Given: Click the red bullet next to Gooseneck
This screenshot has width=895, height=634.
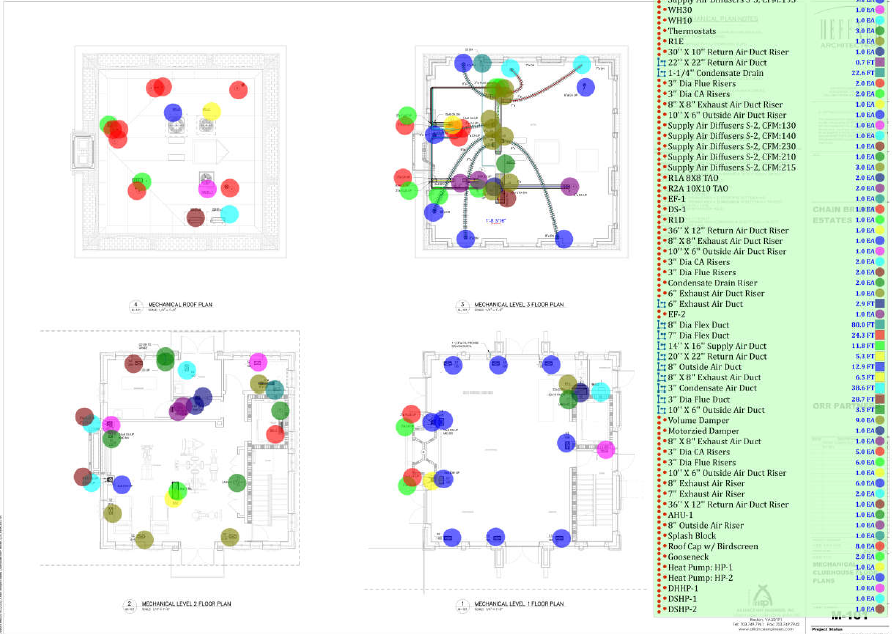Looking at the screenshot, I should coord(662,557).
